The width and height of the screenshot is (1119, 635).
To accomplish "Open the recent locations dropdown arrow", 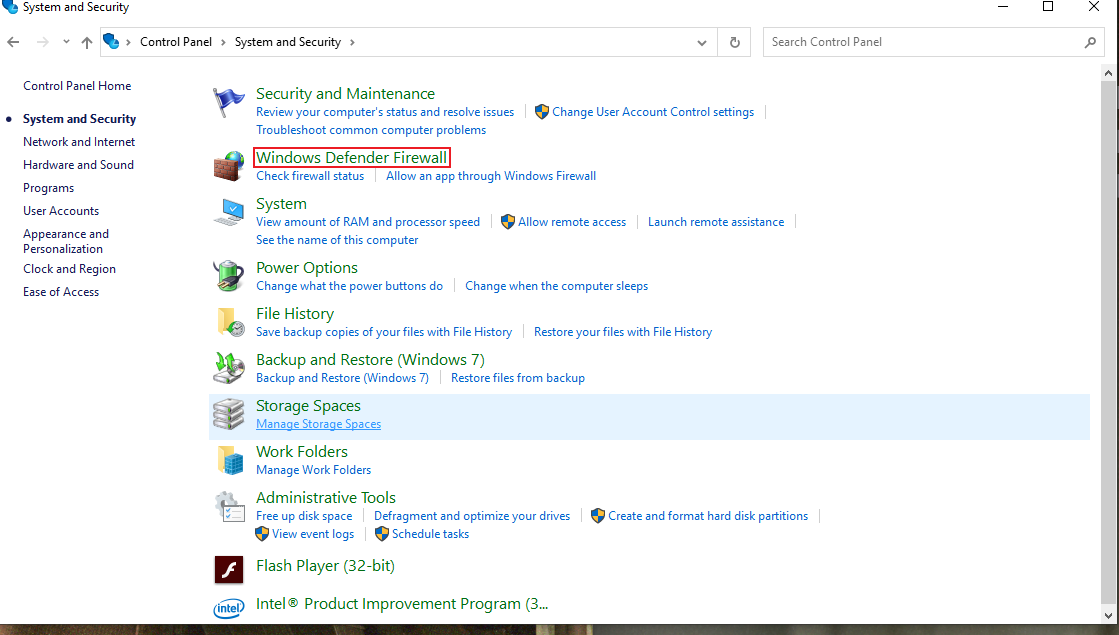I will click(66, 42).
